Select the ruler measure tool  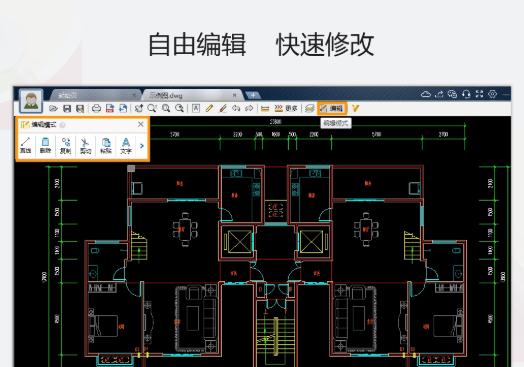click(x=265, y=108)
